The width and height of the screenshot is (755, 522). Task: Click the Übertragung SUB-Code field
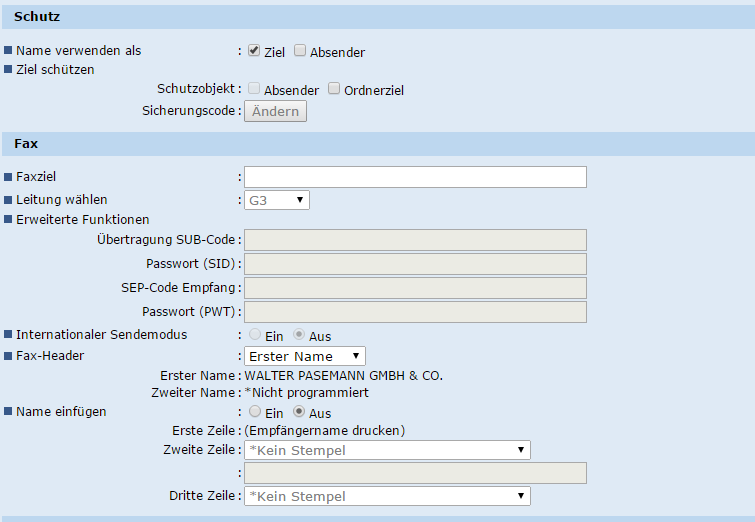(x=415, y=240)
